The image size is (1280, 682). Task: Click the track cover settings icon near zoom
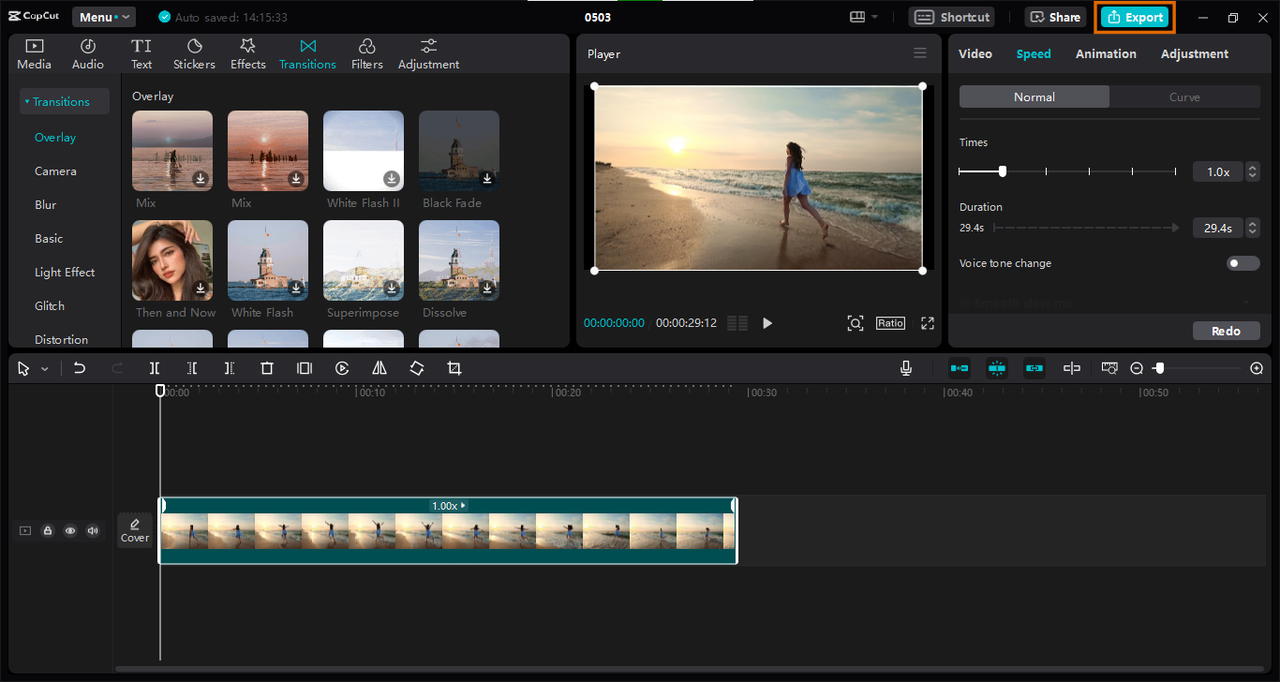[x=1109, y=368]
